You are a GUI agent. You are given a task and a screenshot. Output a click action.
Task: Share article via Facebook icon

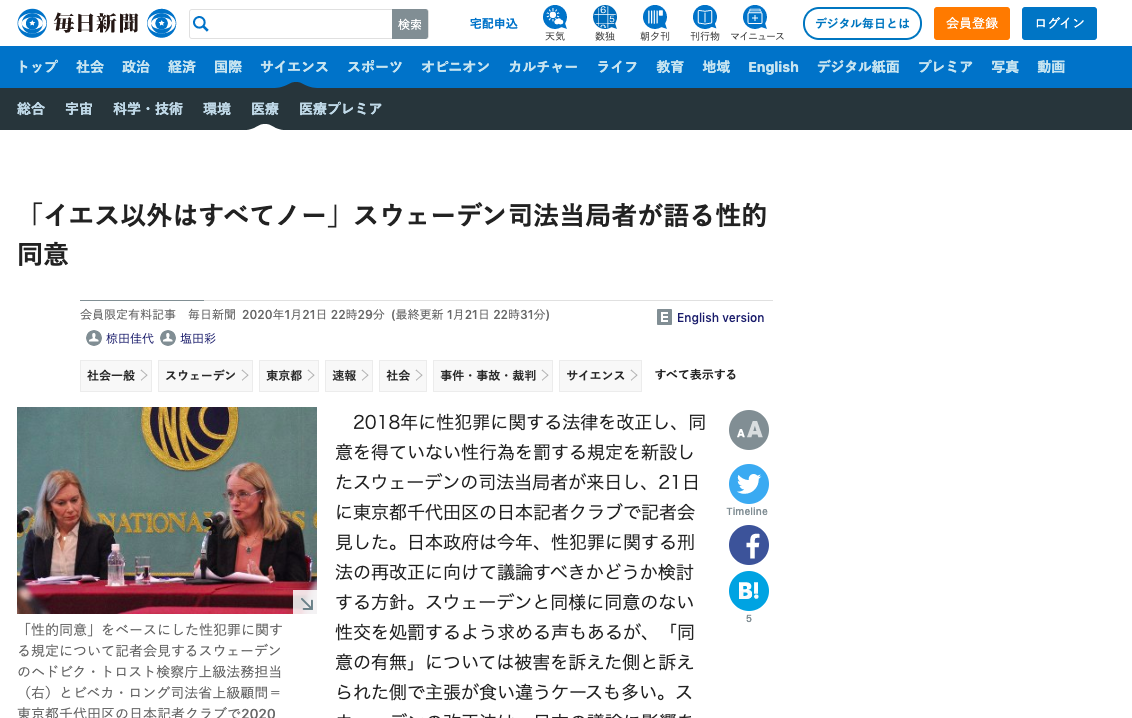pyautogui.click(x=748, y=545)
